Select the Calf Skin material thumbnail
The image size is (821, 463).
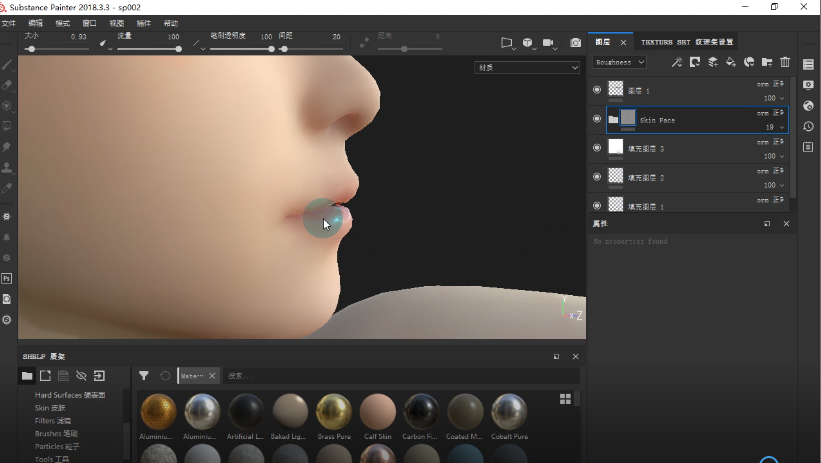(x=378, y=411)
